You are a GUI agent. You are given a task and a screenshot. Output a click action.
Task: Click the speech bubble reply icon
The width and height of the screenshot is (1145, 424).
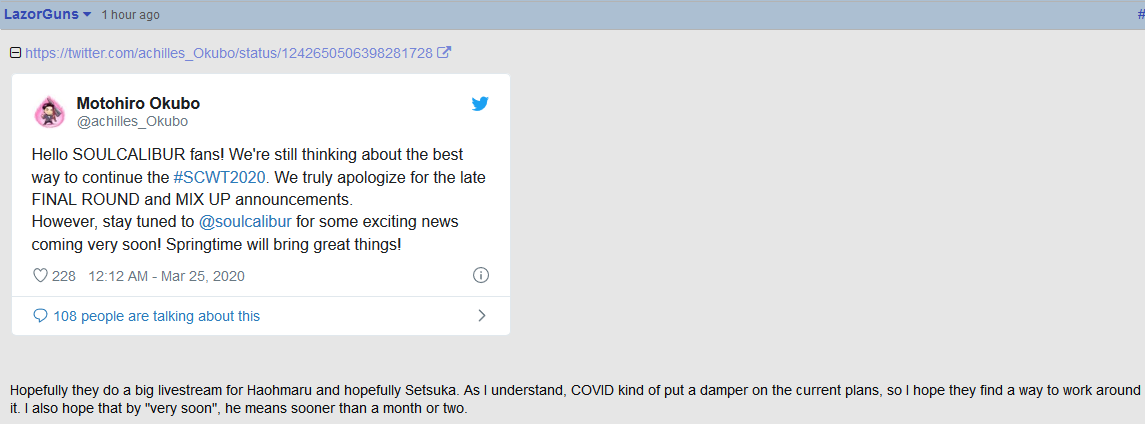click(x=41, y=316)
